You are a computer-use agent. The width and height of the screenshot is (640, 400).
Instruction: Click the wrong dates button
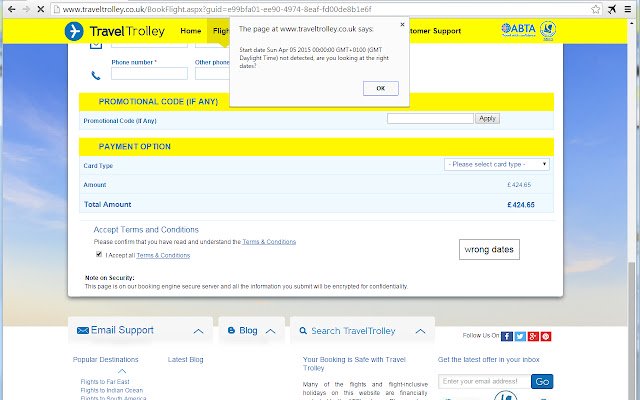pyautogui.click(x=489, y=249)
